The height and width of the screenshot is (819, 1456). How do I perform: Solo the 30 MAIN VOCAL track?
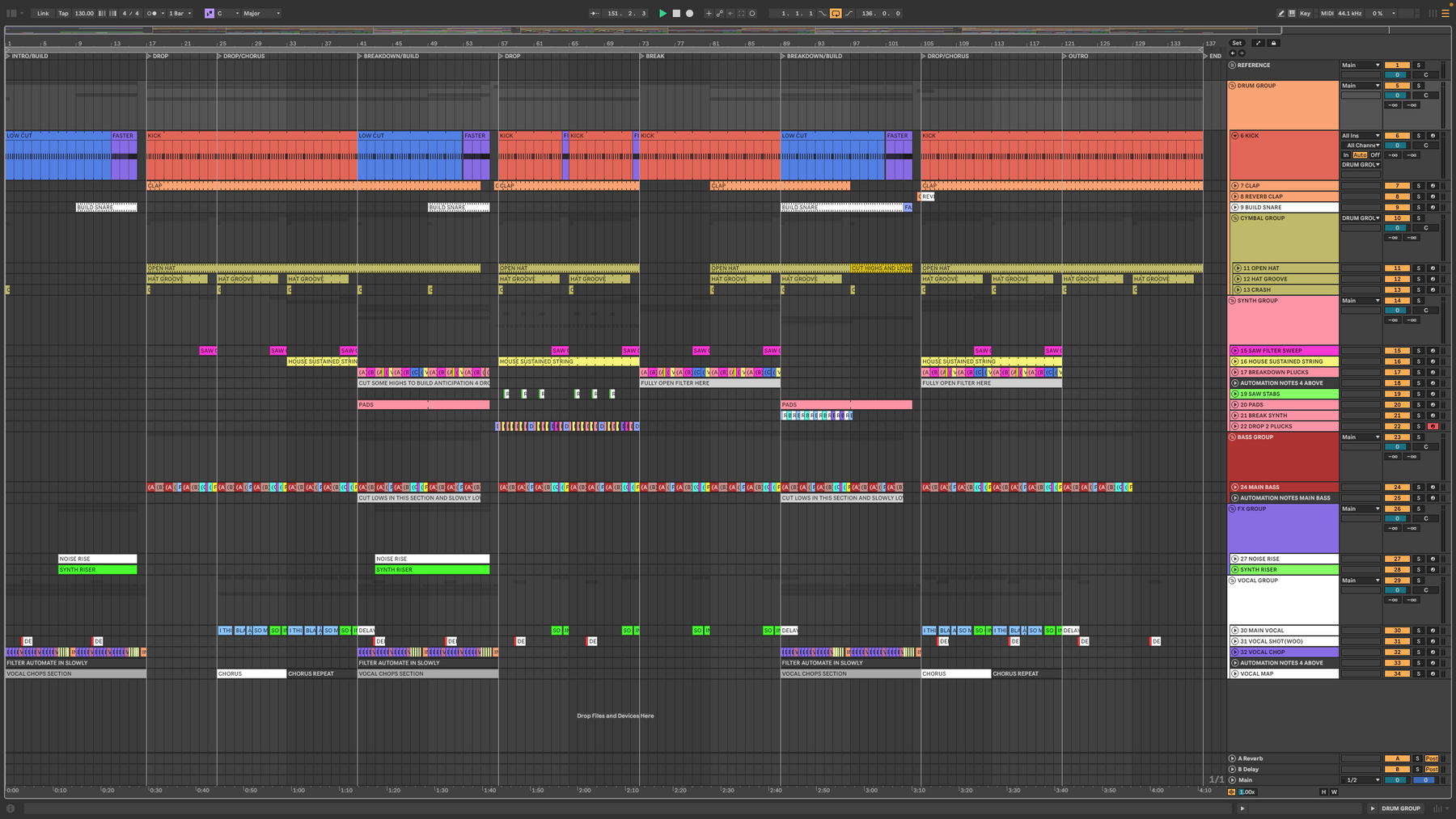point(1418,631)
